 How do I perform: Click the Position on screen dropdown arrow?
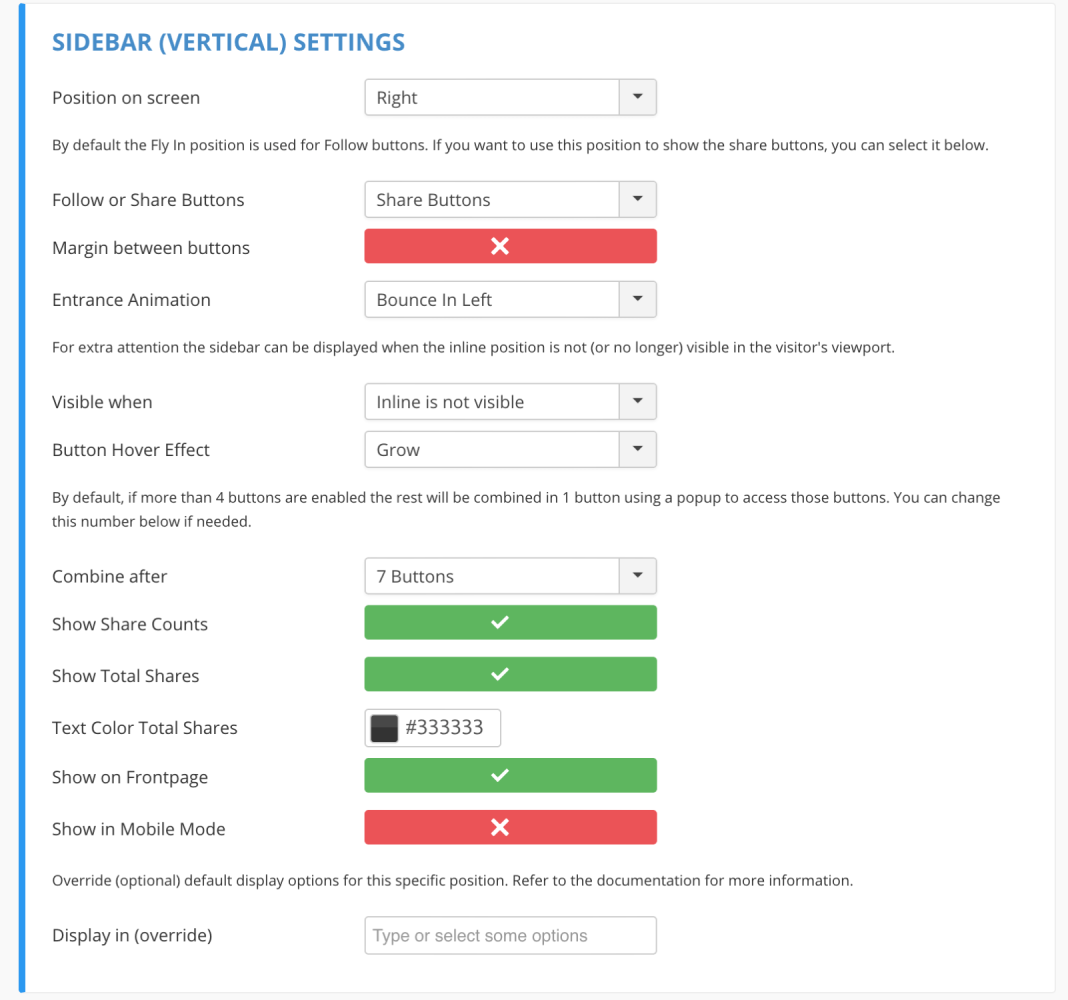pyautogui.click(x=638, y=97)
